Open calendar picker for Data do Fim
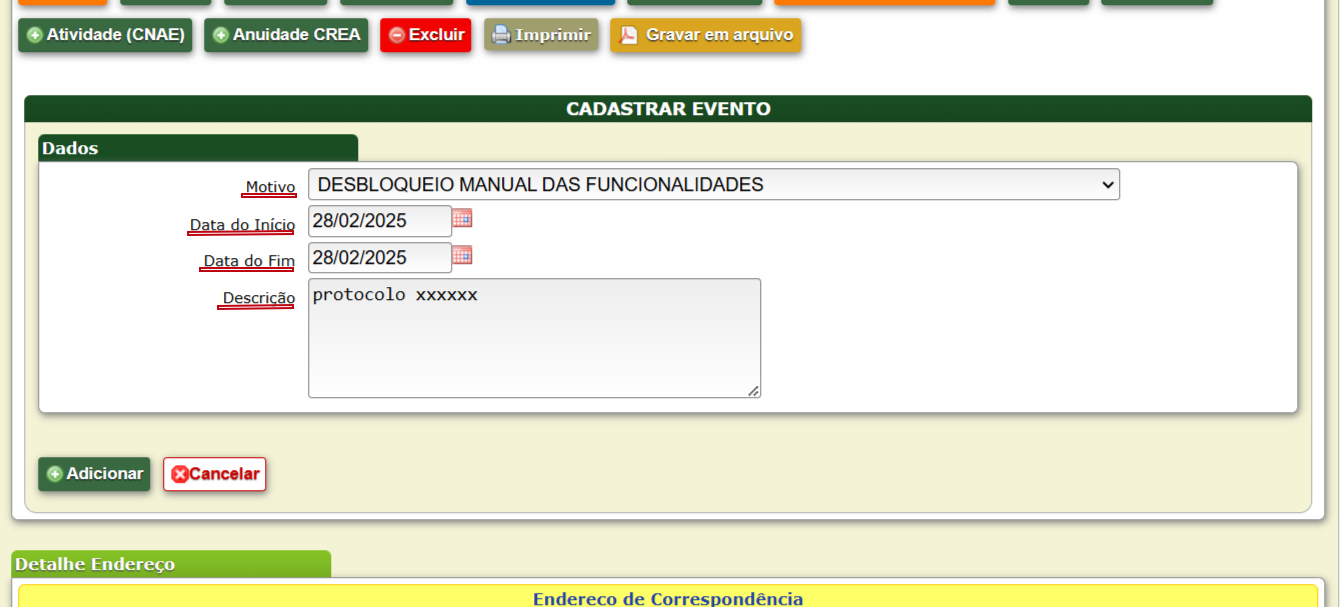Viewport: 1342px width, 607px height. point(462,256)
